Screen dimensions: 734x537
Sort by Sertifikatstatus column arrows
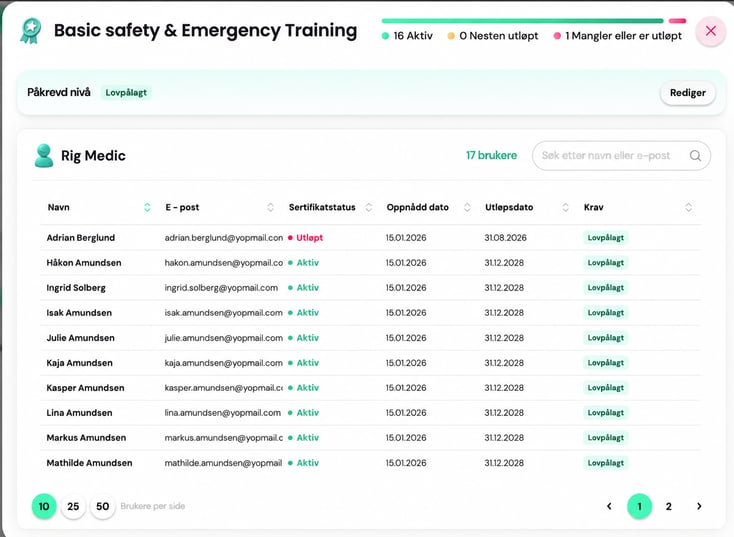tap(369, 207)
